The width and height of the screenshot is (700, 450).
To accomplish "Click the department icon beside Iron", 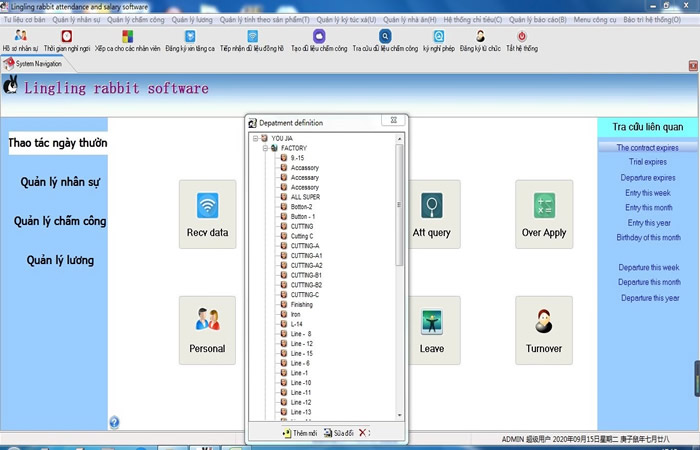I will point(283,314).
